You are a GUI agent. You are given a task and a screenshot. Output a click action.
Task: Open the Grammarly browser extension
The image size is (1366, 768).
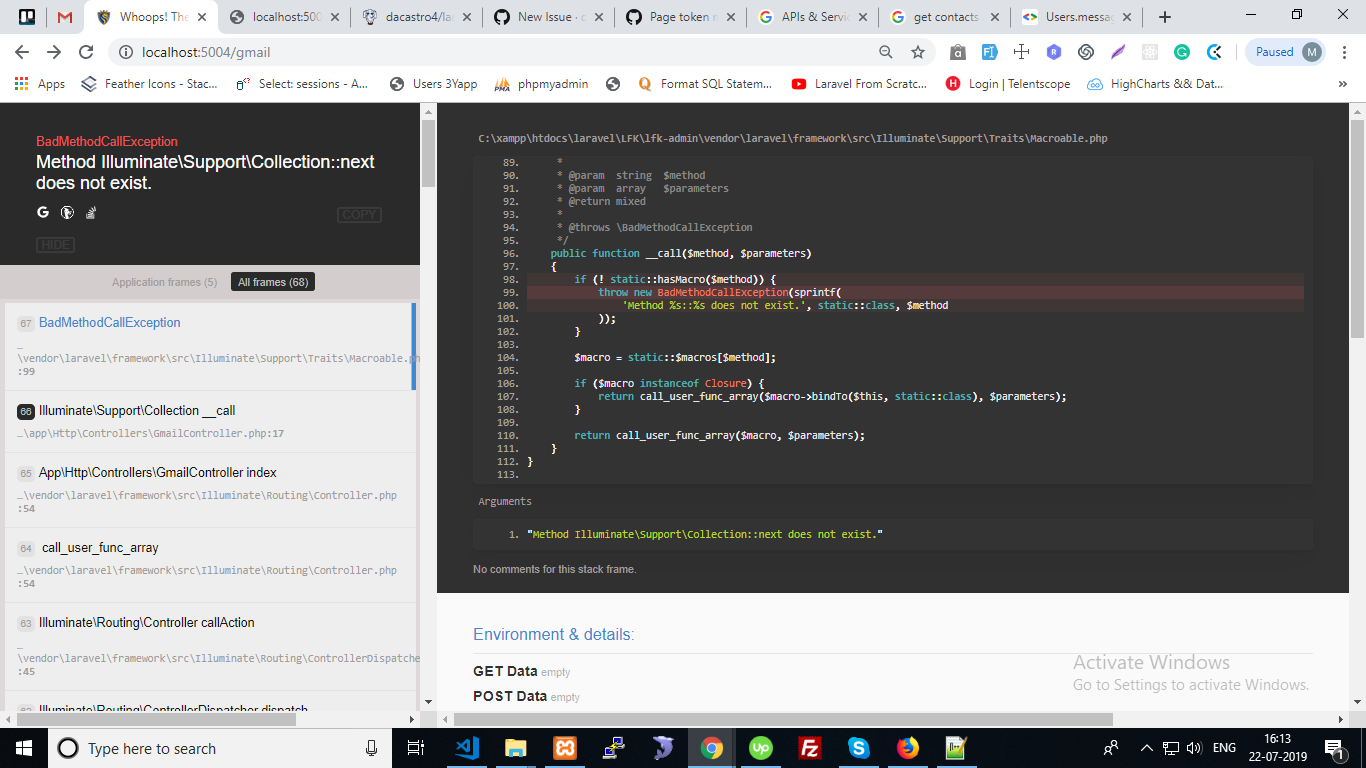pyautogui.click(x=1182, y=50)
